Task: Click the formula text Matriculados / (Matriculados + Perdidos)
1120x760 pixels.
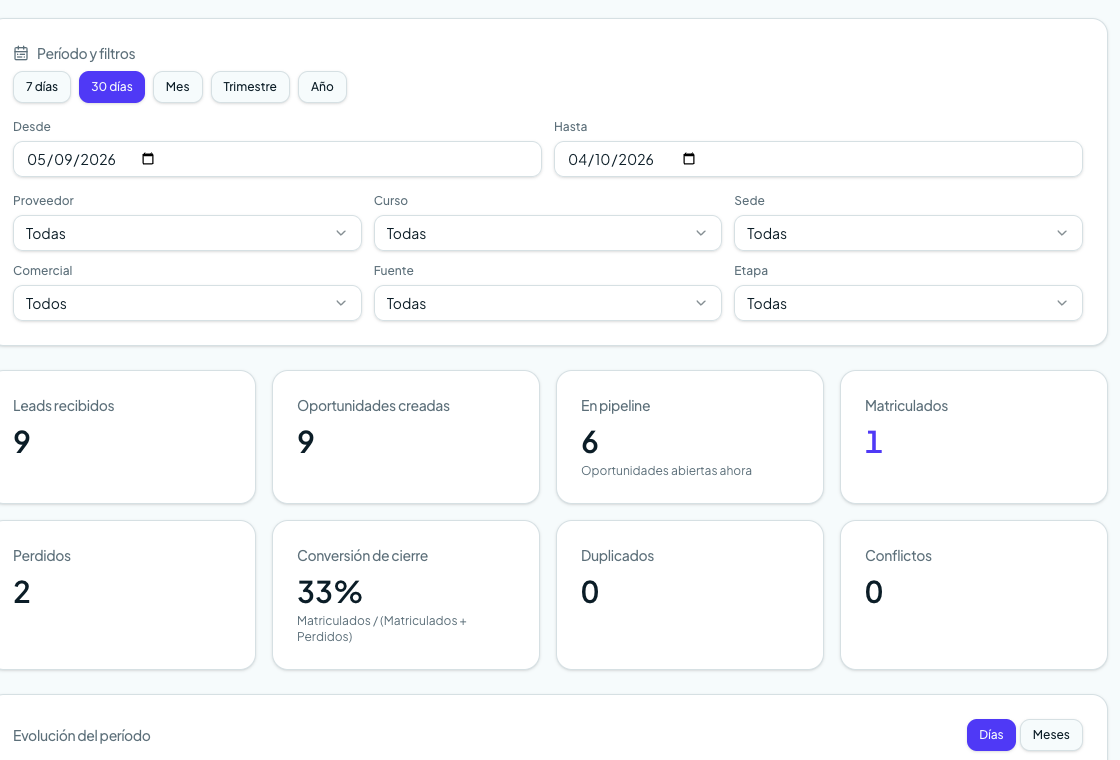Action: pyautogui.click(x=381, y=629)
